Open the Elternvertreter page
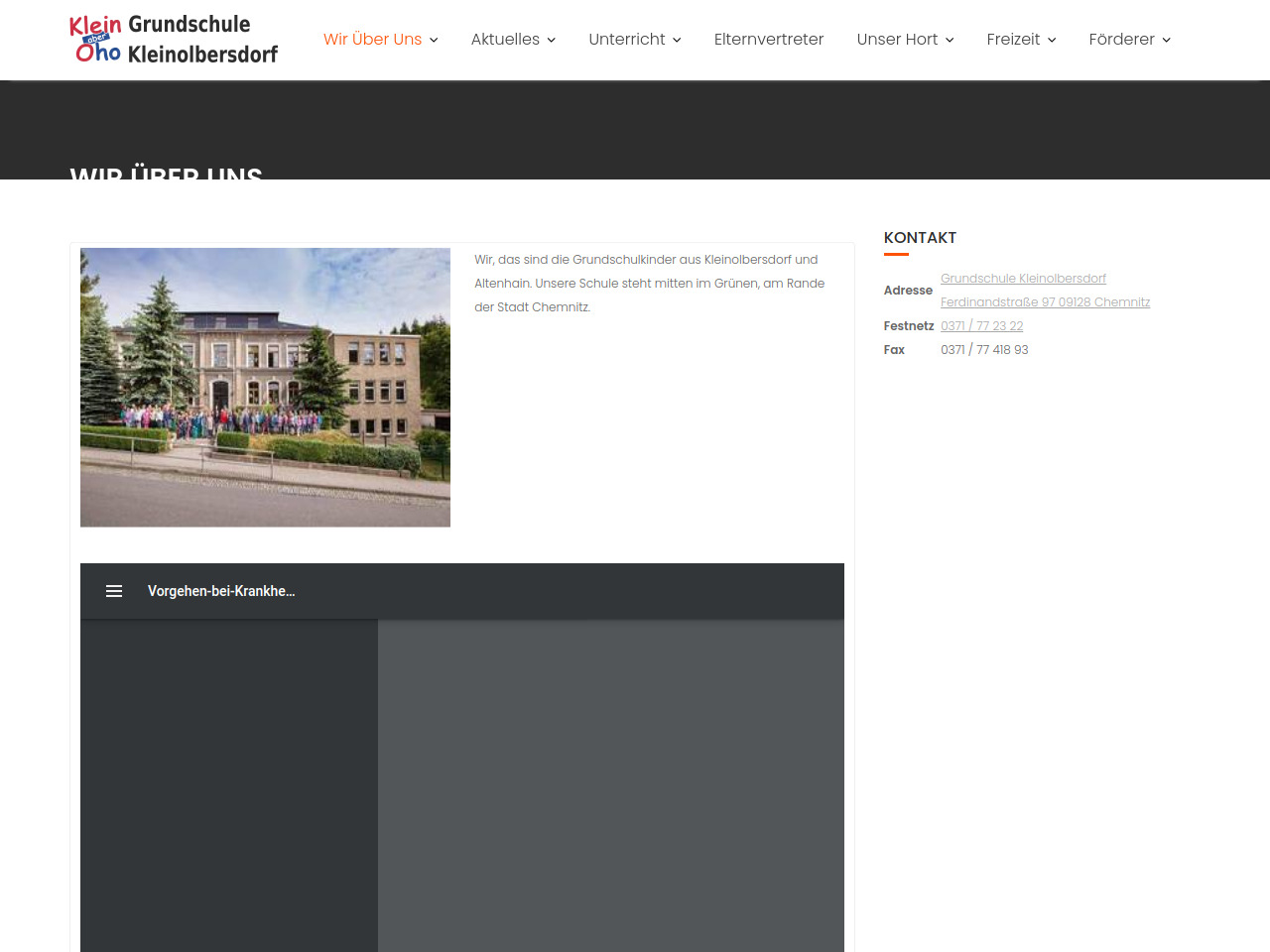The height and width of the screenshot is (952, 1270). (x=769, y=40)
